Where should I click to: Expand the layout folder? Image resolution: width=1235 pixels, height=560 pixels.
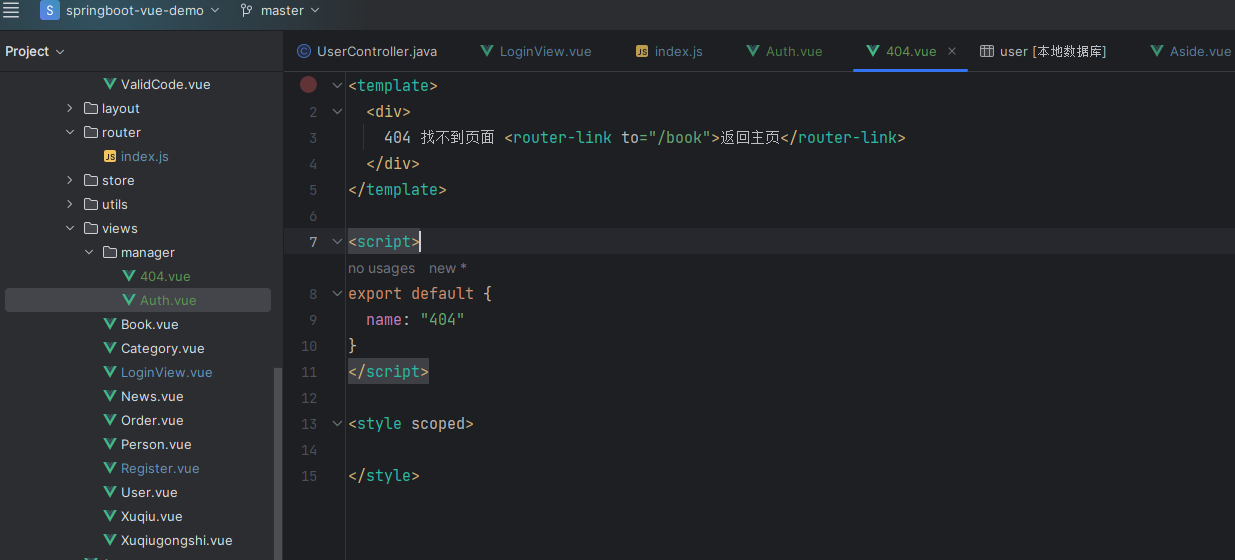pyautogui.click(x=70, y=108)
